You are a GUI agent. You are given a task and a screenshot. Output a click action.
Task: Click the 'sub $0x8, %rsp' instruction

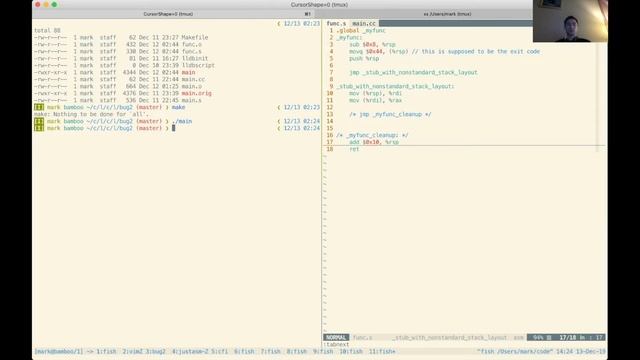click(x=372, y=44)
